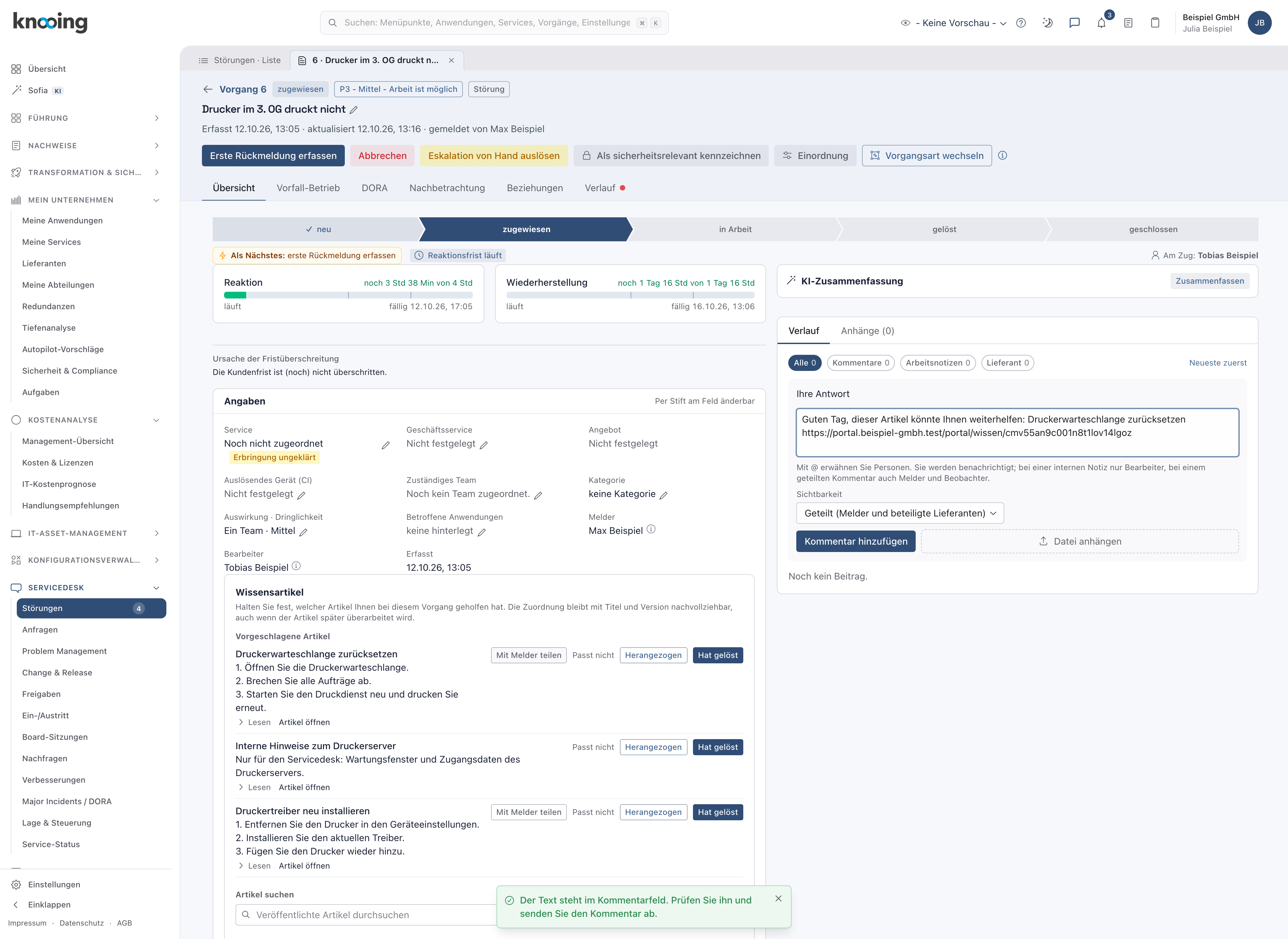Image resolution: width=1288 pixels, height=939 pixels.
Task: Open the Sichtbarkeit dropdown
Action: (x=900, y=513)
